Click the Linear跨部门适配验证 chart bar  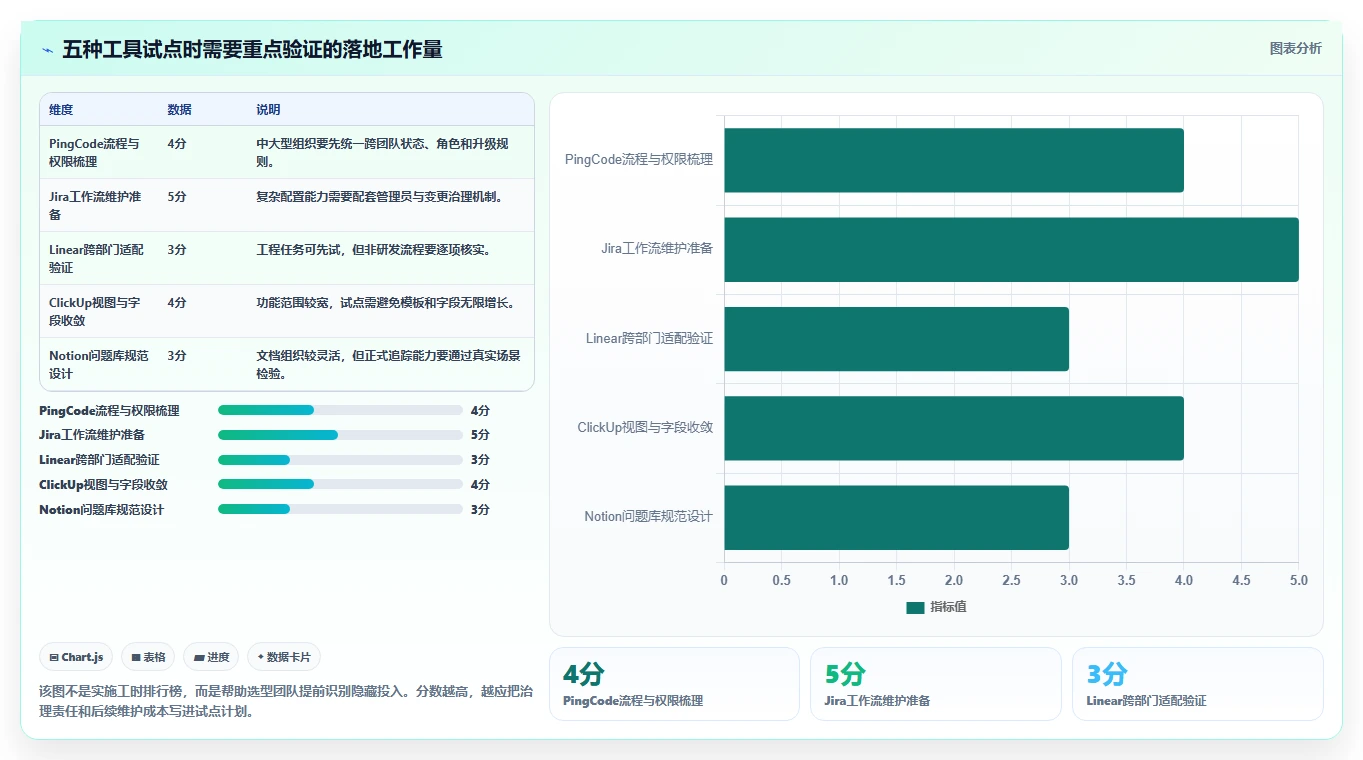[x=896, y=339]
